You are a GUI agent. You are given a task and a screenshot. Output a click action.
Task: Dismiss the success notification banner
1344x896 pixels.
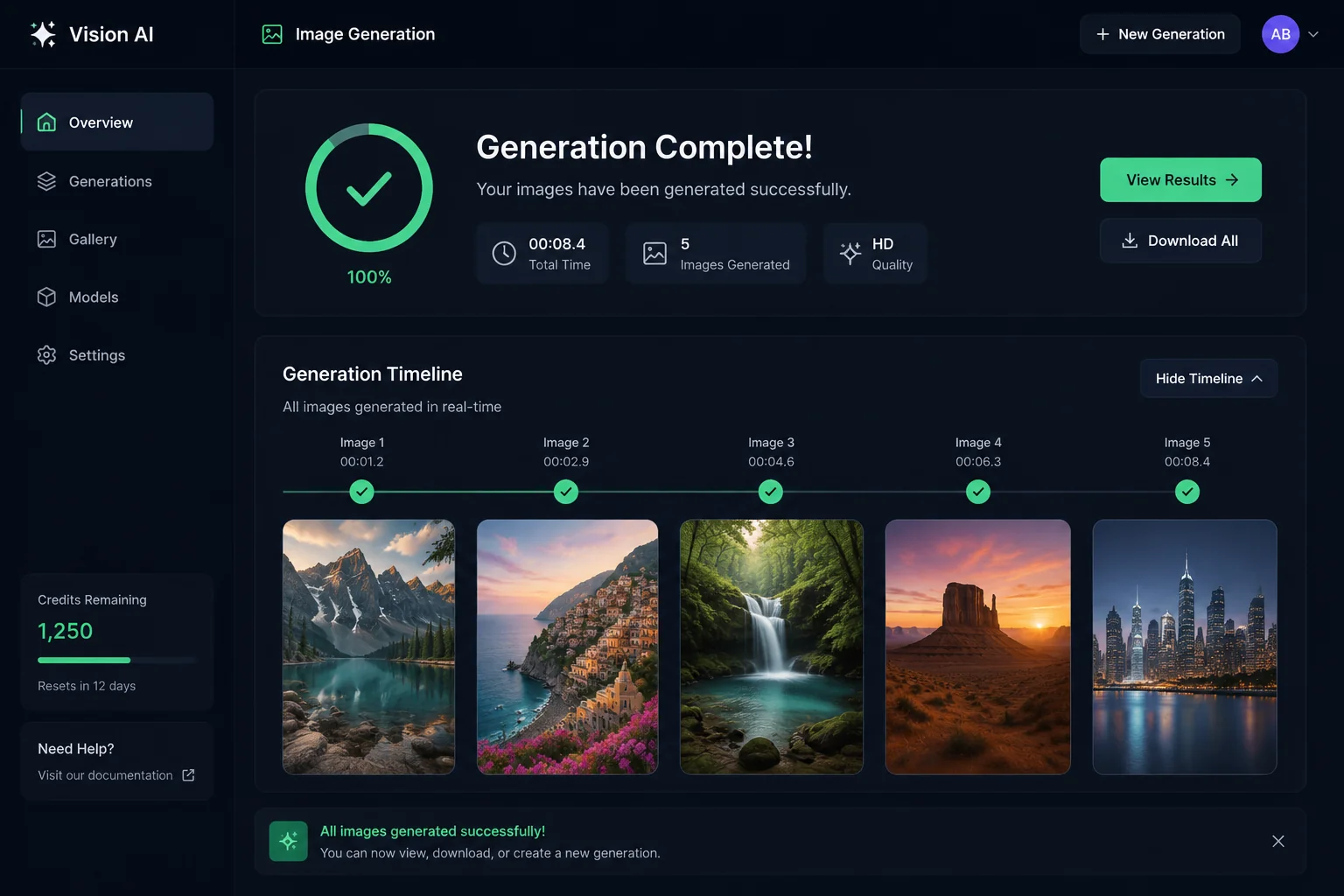pyautogui.click(x=1278, y=841)
